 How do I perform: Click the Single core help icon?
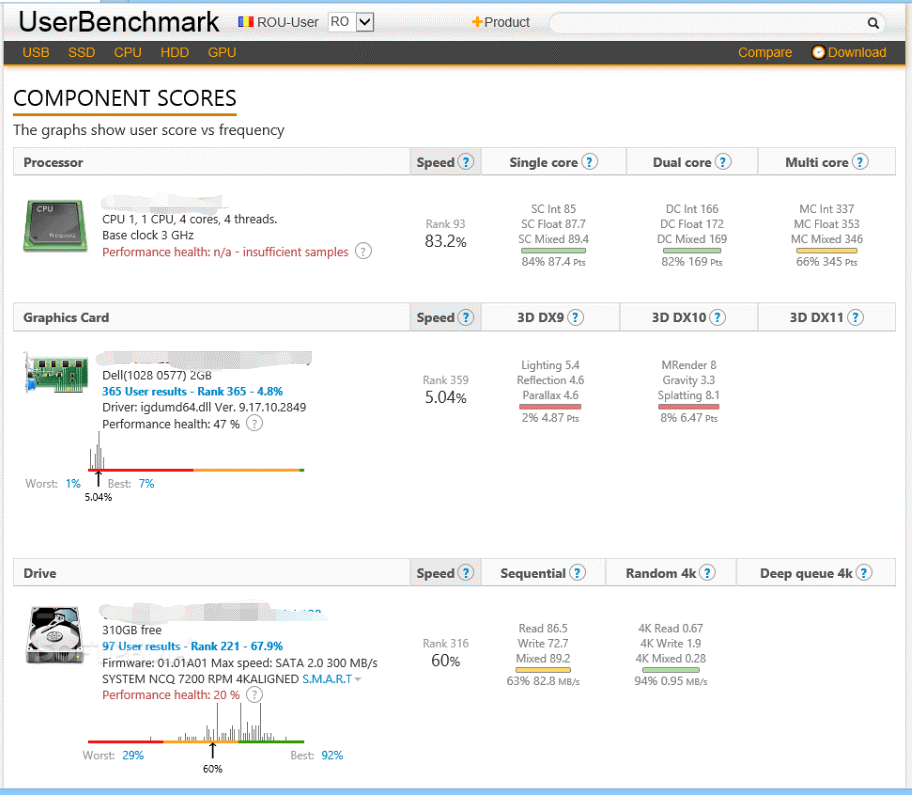click(589, 162)
